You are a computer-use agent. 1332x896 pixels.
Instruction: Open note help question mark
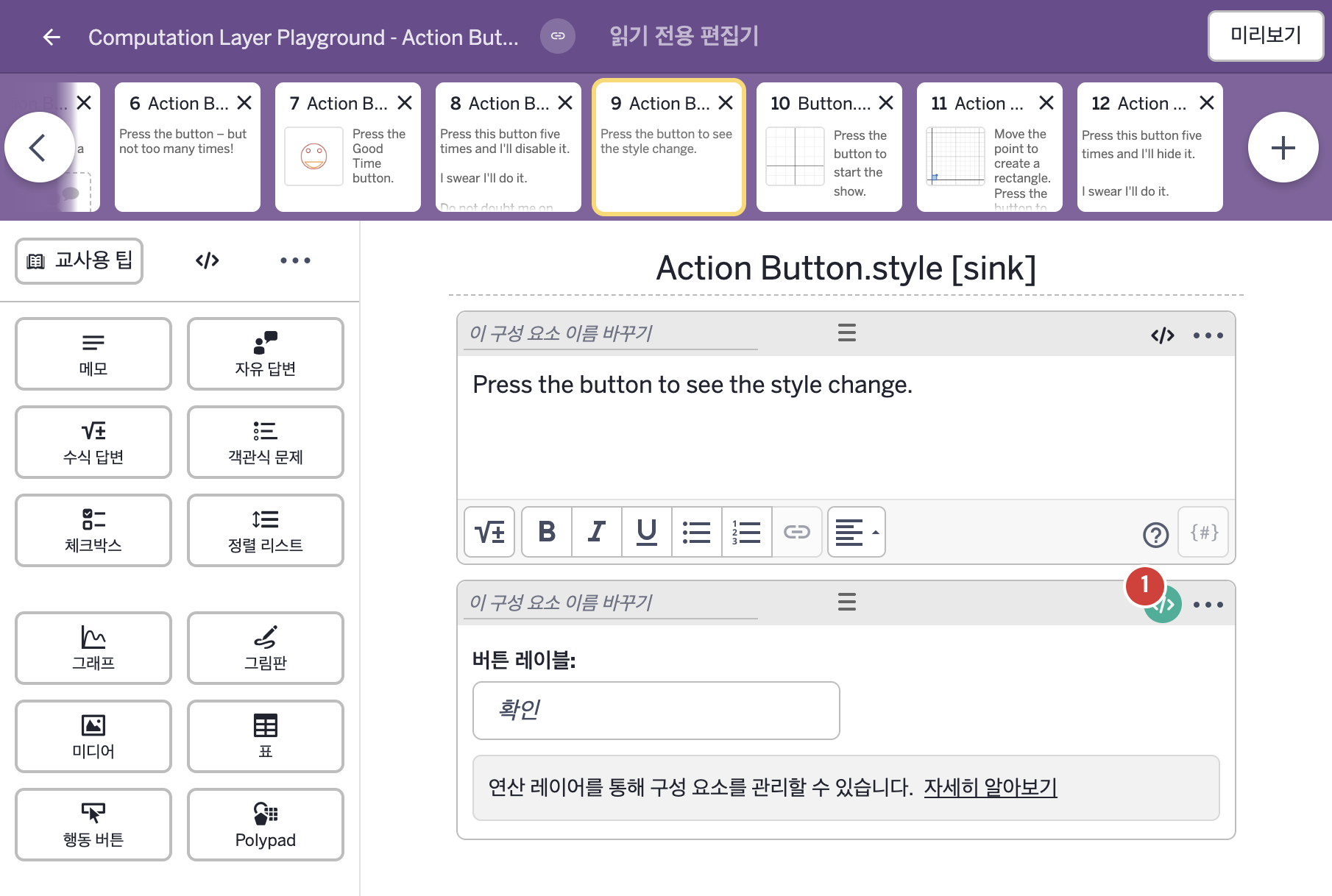(x=1156, y=535)
